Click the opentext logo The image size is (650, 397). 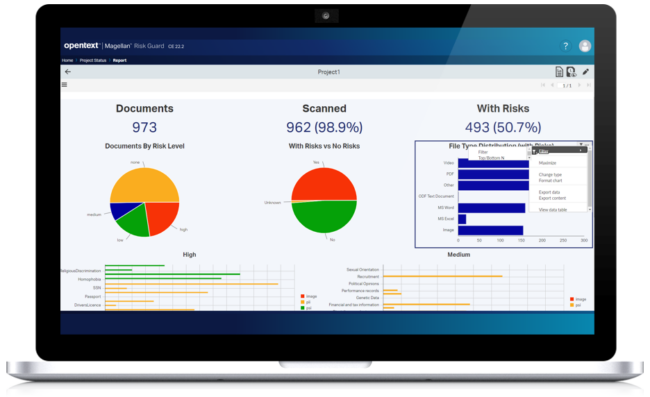tap(81, 46)
